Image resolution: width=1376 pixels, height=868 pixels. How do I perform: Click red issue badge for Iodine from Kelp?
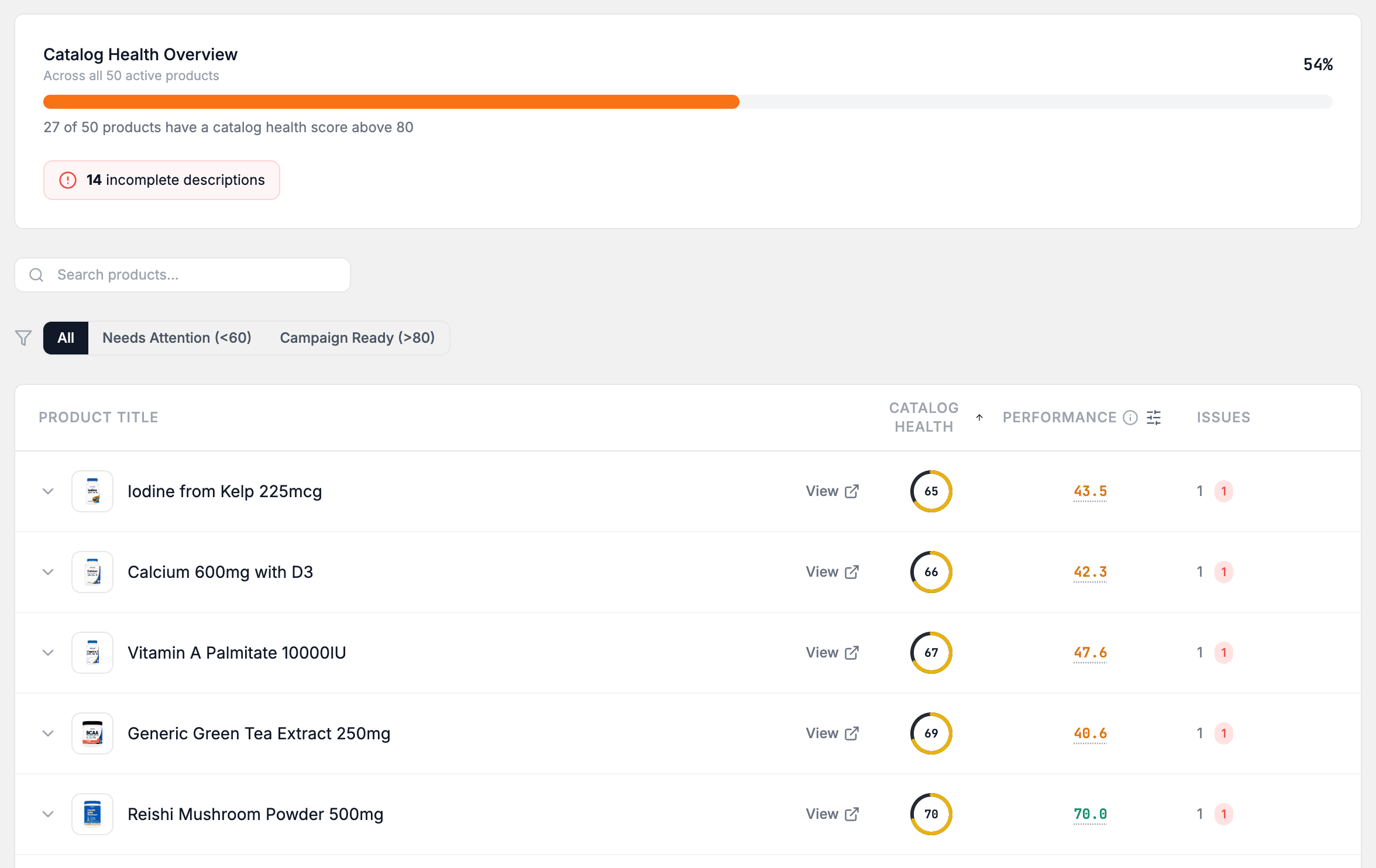1224,491
